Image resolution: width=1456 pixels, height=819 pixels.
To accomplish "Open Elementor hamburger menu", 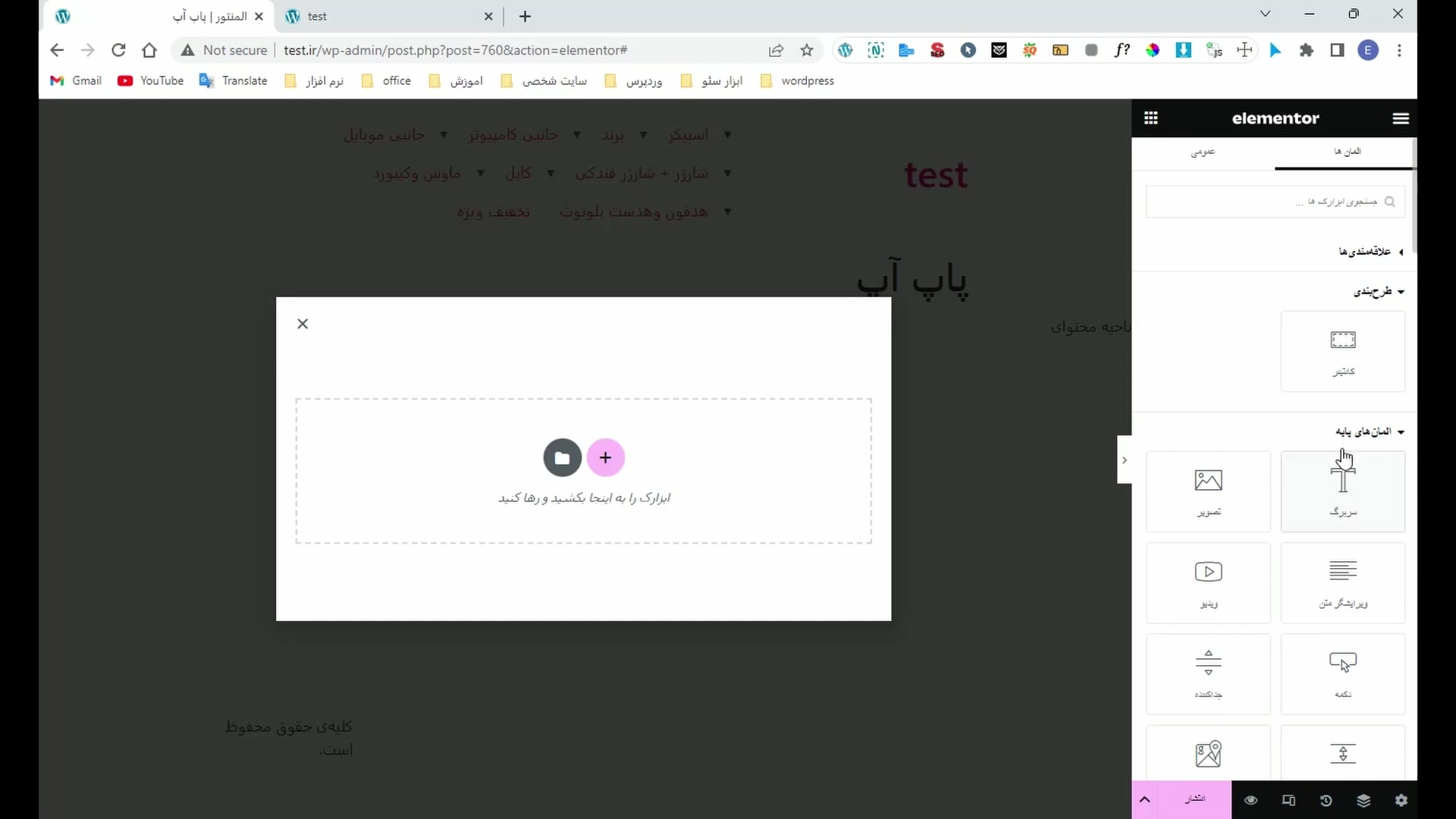I will point(1400,118).
